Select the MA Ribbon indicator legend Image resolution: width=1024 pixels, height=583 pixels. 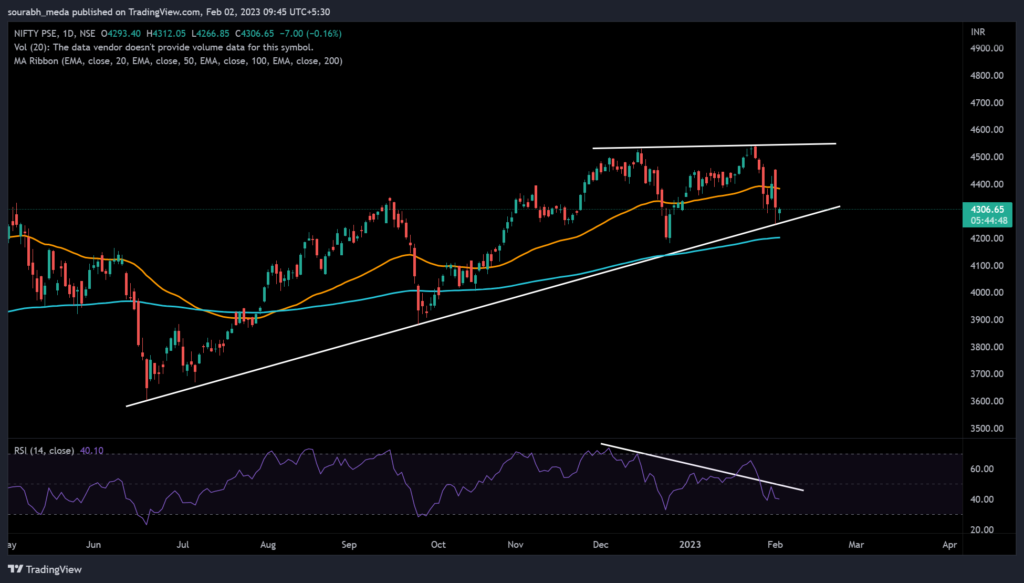178,61
